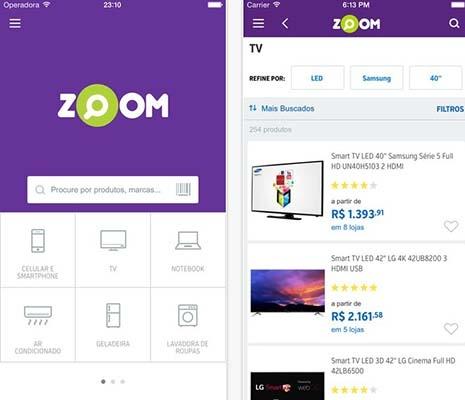Apply the 40" size refine filter
The height and width of the screenshot is (400, 465).
click(435, 78)
